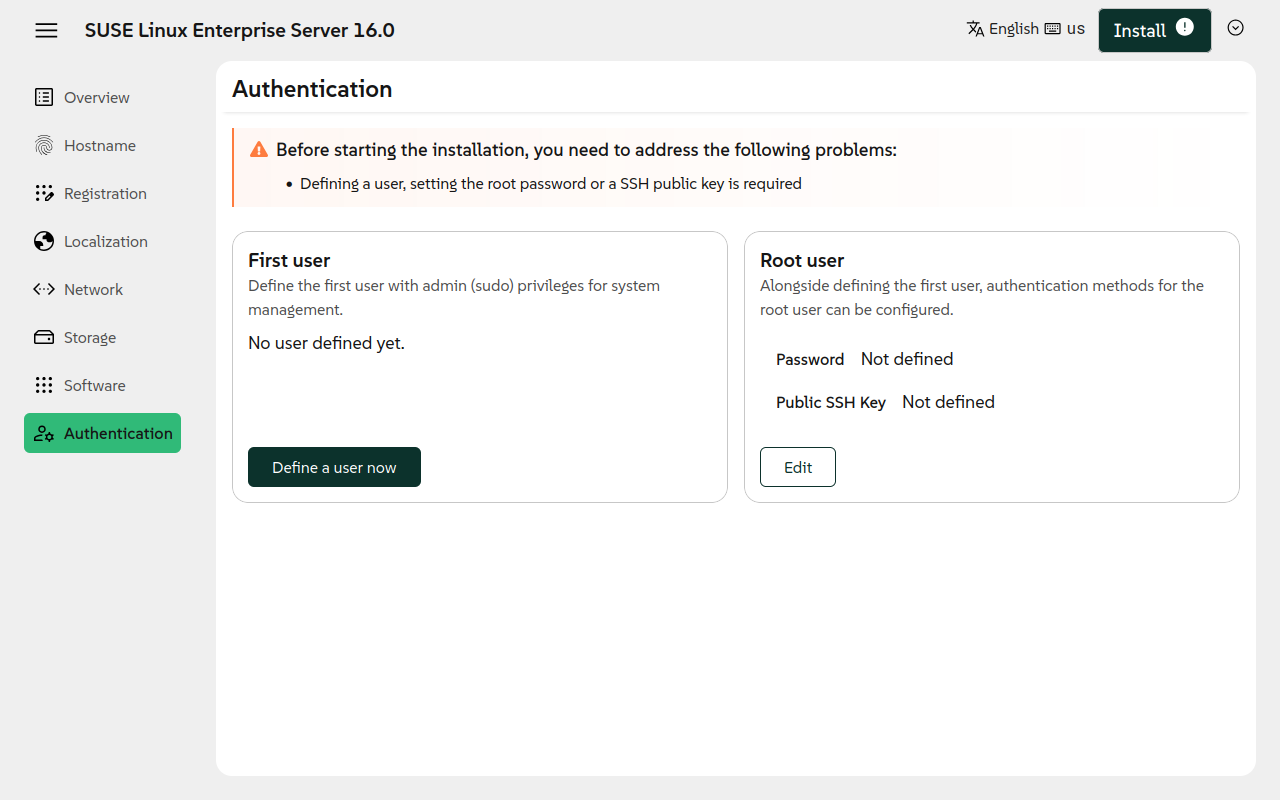Screen dimensions: 1280x800
Task: Click the orange warning triangle icon
Action: pyautogui.click(x=259, y=150)
